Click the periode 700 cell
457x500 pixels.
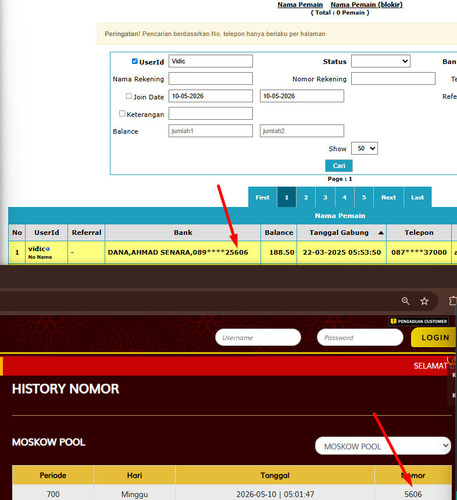click(53, 494)
